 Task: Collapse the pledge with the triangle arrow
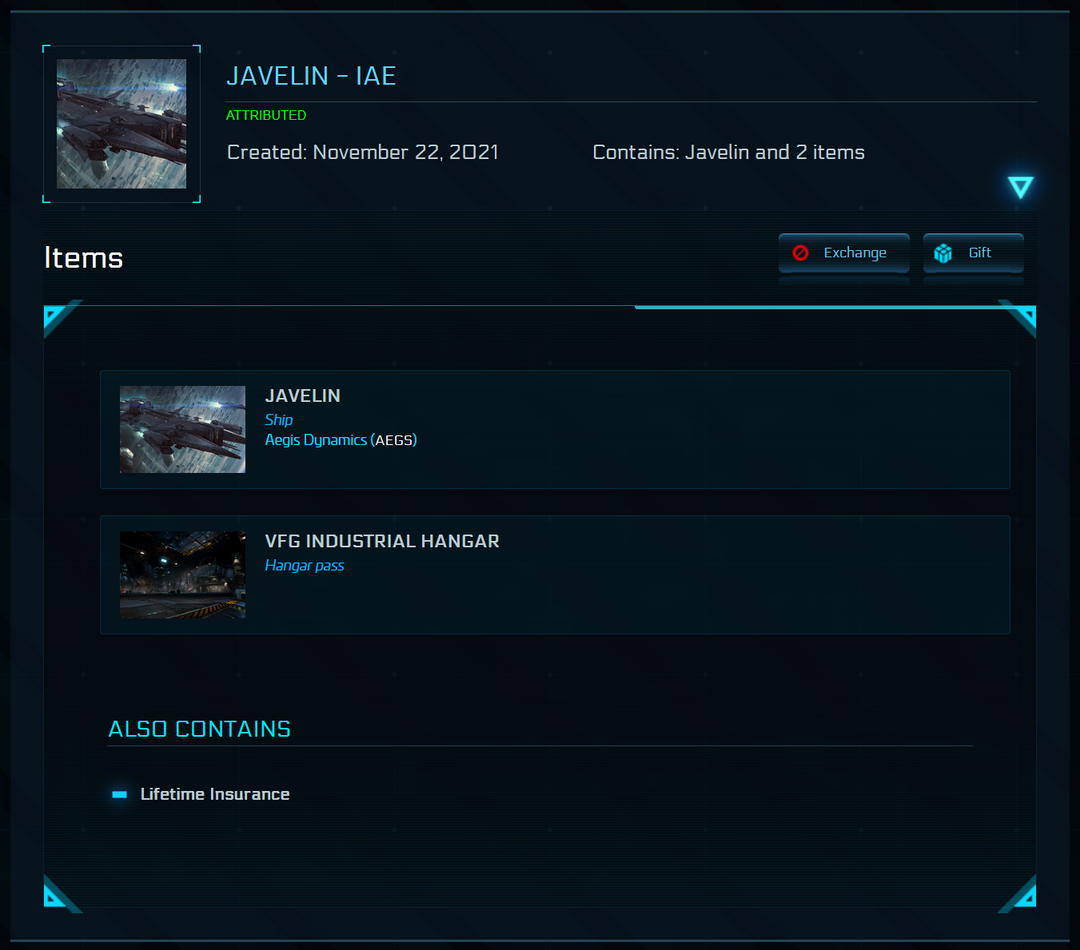1020,187
